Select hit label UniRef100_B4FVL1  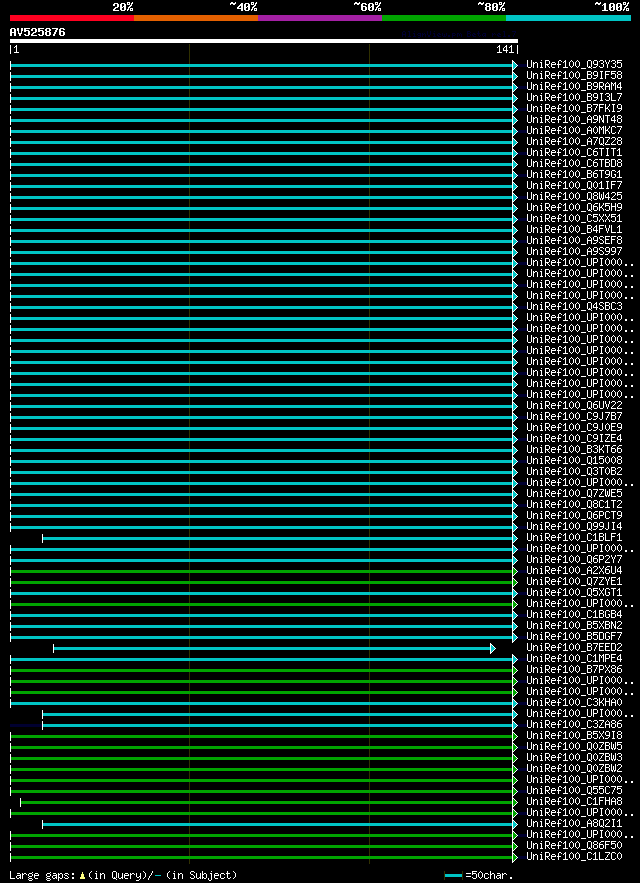(x=574, y=230)
